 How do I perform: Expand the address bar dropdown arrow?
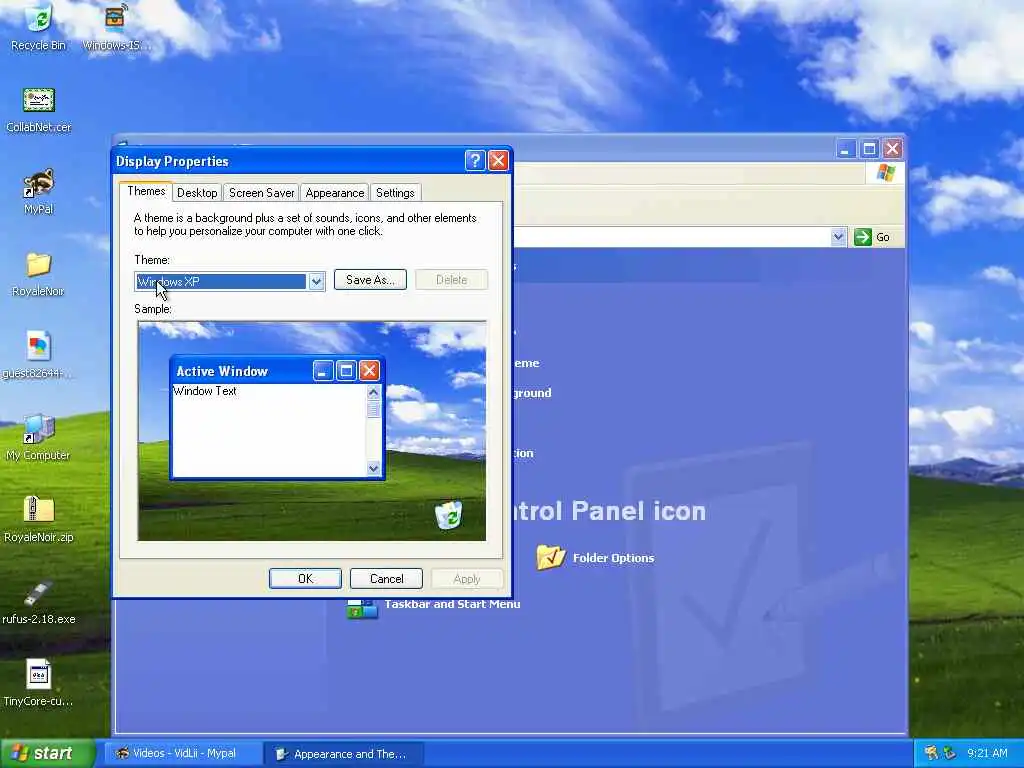pyautogui.click(x=839, y=237)
